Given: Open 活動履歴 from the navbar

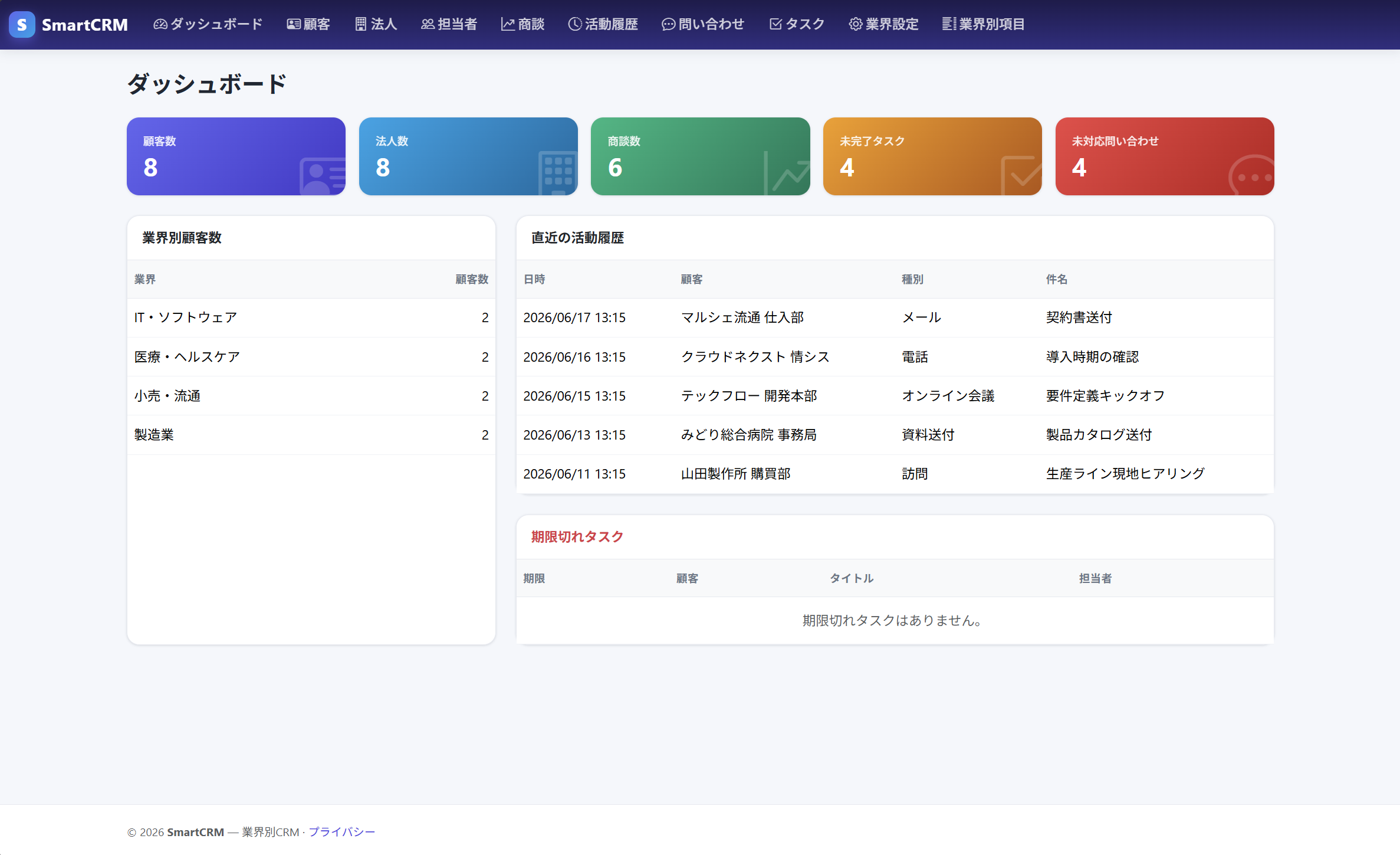Looking at the screenshot, I should pyautogui.click(x=603, y=24).
